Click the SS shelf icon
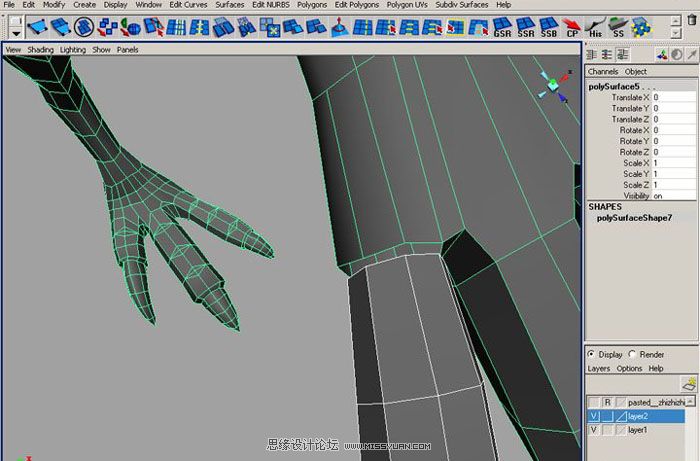Image resolution: width=700 pixels, height=461 pixels. tap(620, 26)
